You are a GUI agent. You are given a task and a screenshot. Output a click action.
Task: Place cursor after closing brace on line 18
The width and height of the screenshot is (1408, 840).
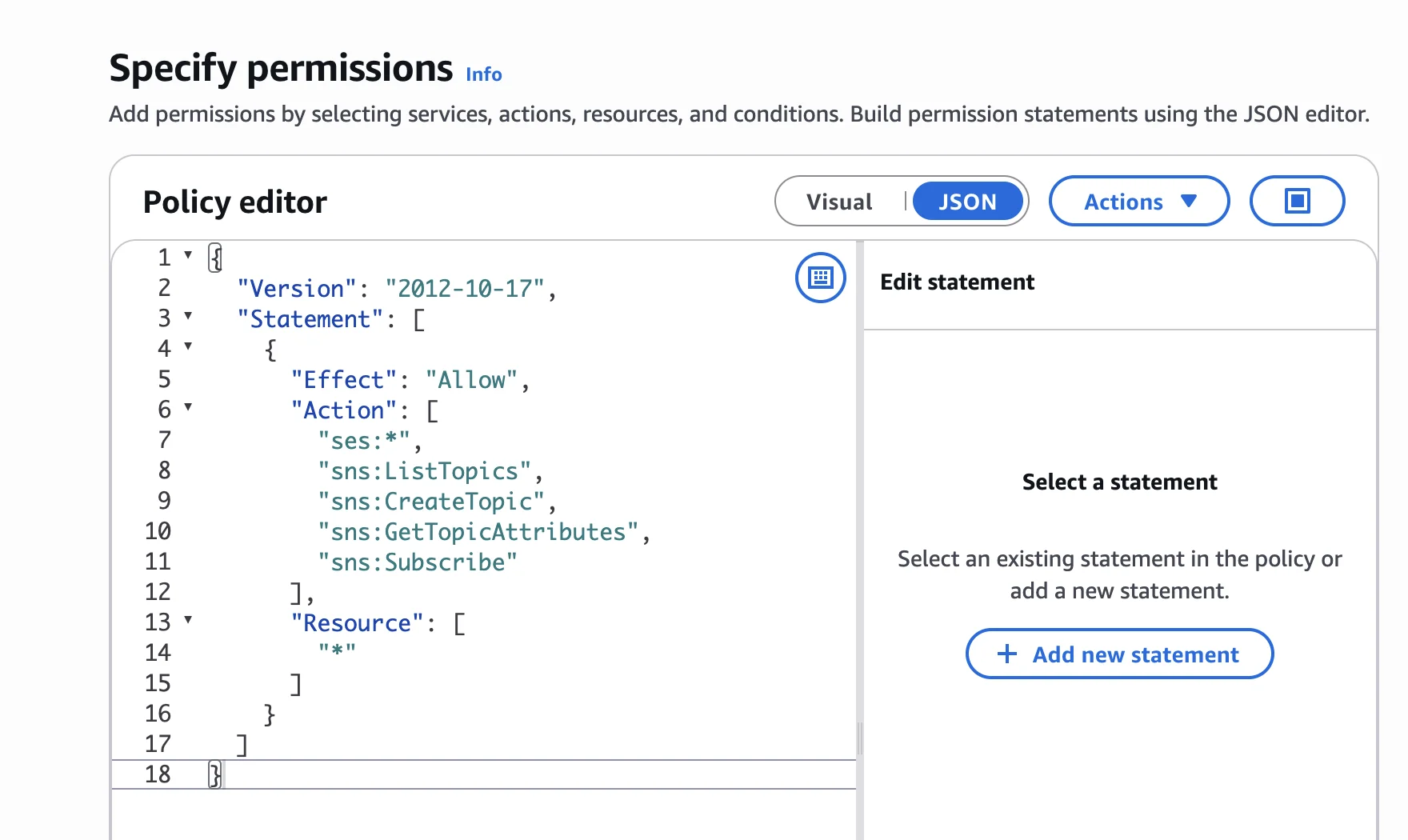click(223, 774)
